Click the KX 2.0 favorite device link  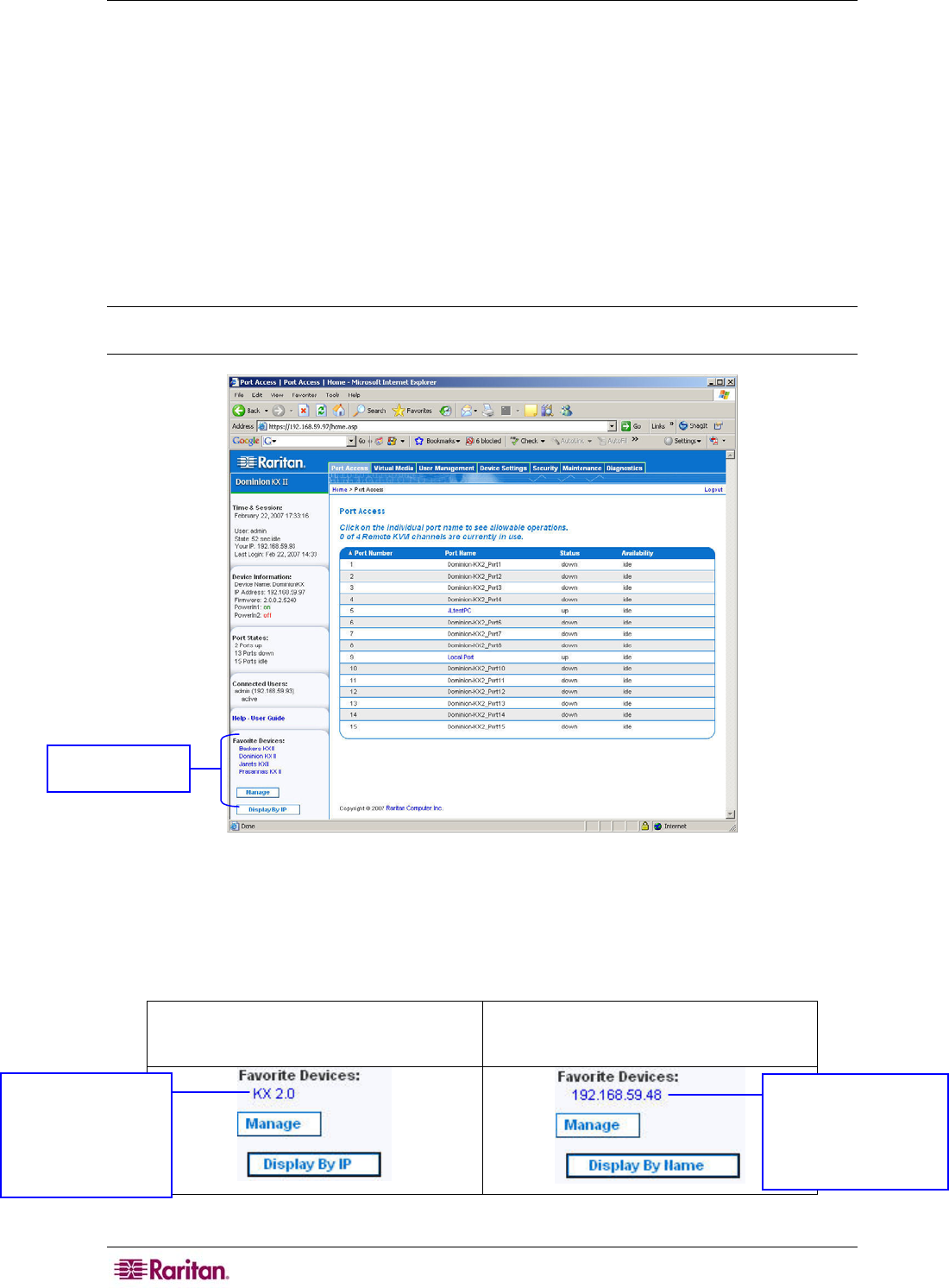point(273,1093)
